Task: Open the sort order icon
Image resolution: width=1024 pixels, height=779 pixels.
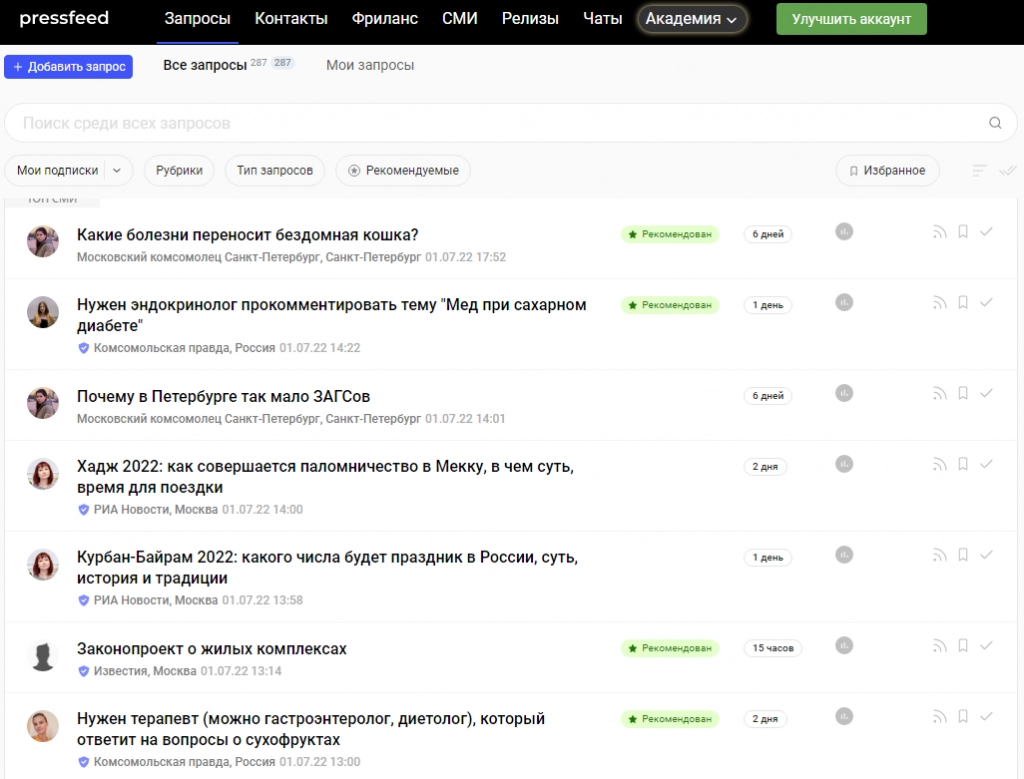Action: point(979,170)
